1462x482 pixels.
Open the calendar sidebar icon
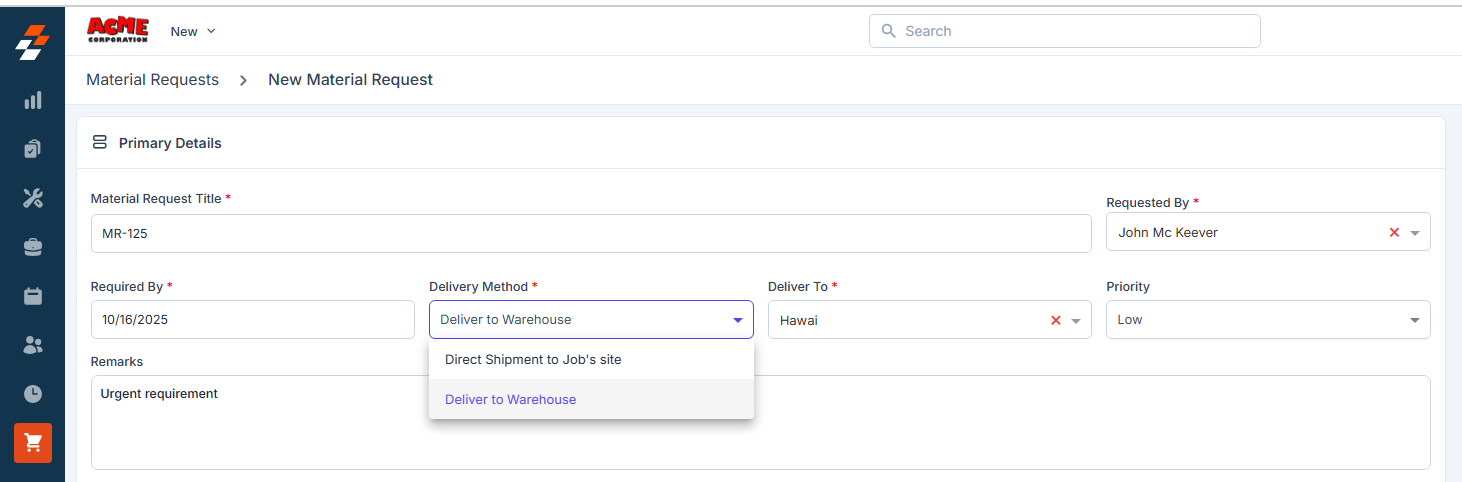(33, 296)
